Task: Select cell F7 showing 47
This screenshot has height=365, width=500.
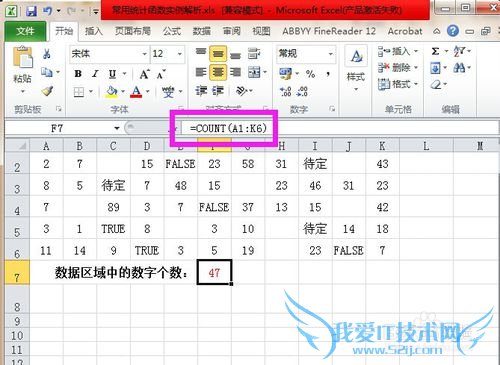Action: [x=214, y=273]
